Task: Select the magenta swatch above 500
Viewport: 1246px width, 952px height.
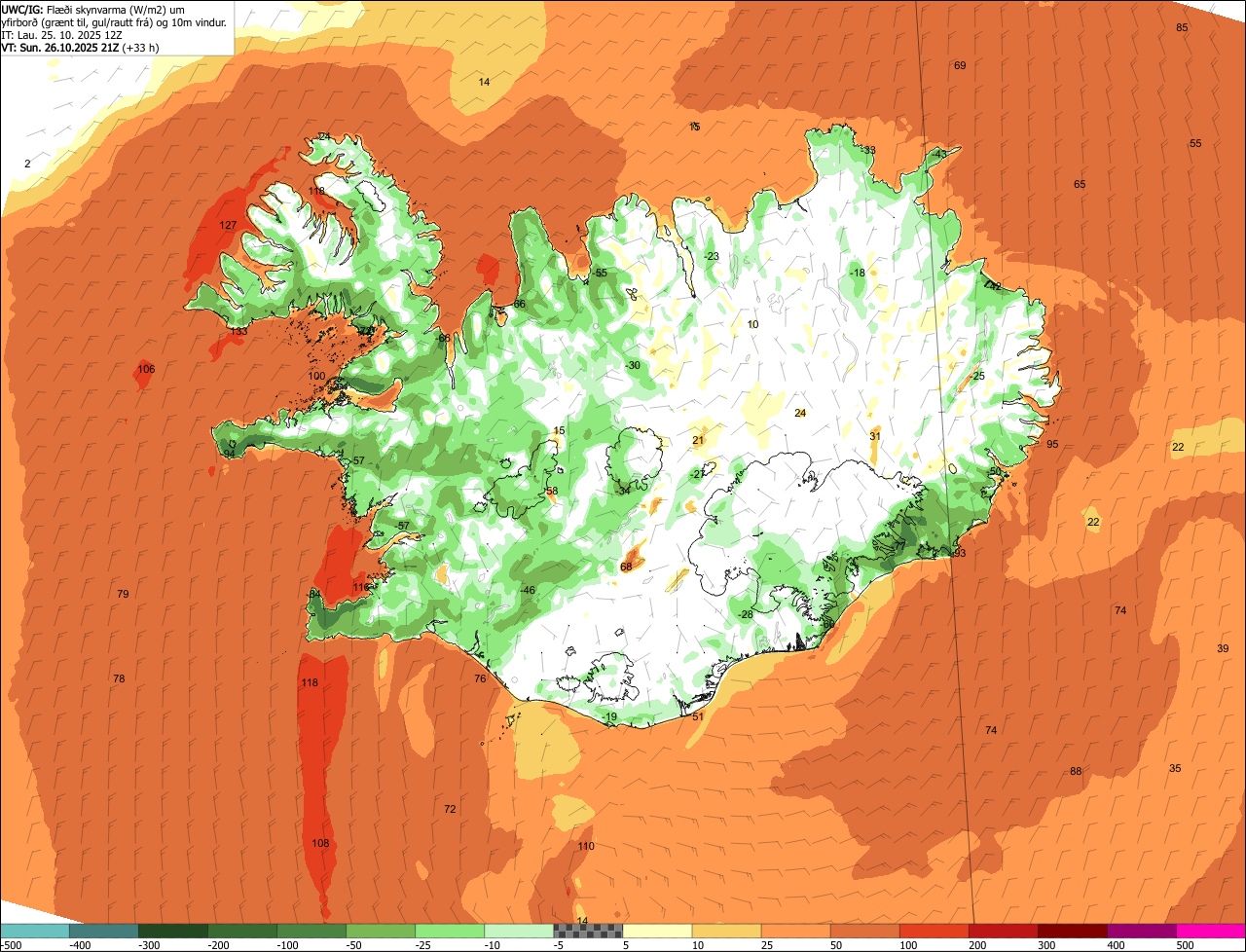Action: coord(1211,932)
